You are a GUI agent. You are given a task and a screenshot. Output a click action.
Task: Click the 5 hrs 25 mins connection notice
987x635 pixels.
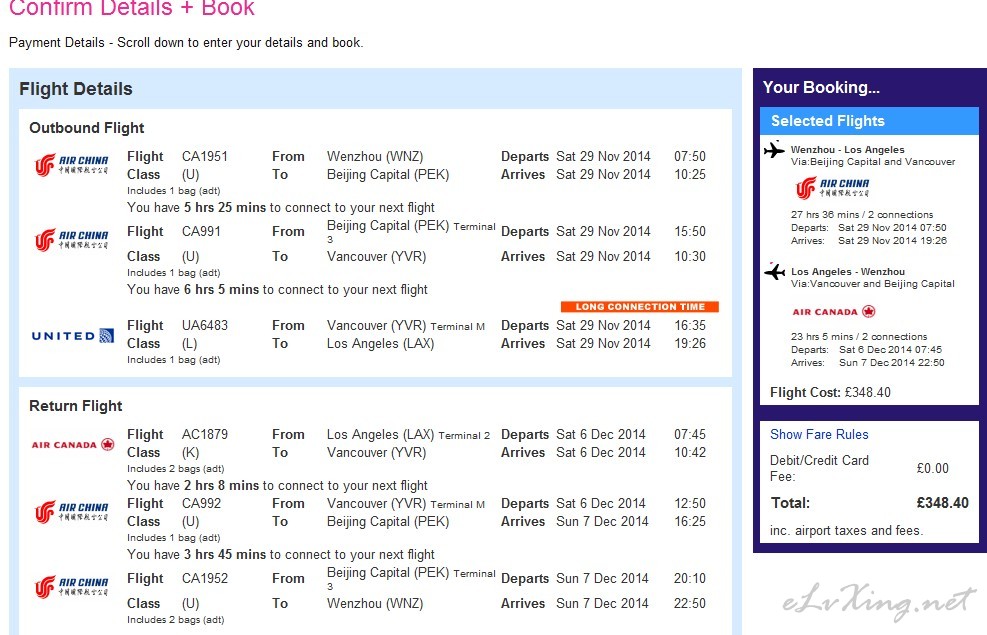pyautogui.click(x=281, y=208)
